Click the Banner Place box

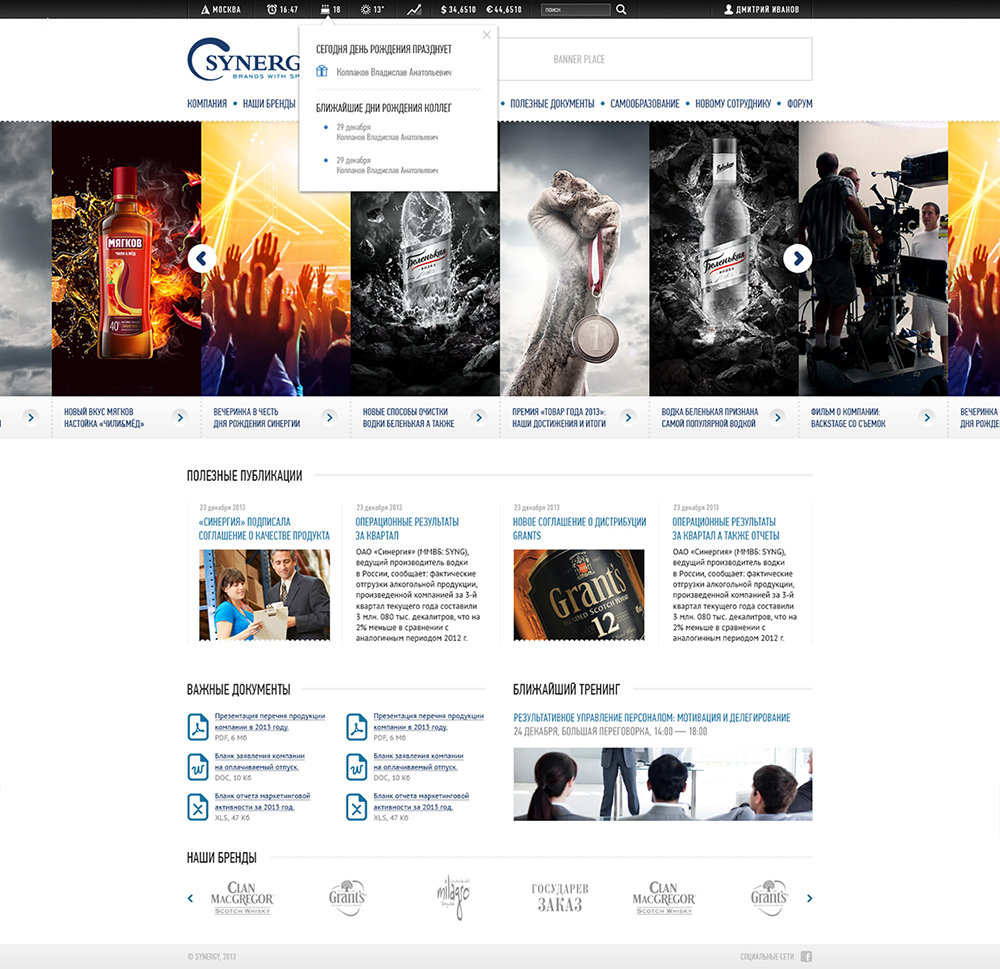click(x=654, y=59)
